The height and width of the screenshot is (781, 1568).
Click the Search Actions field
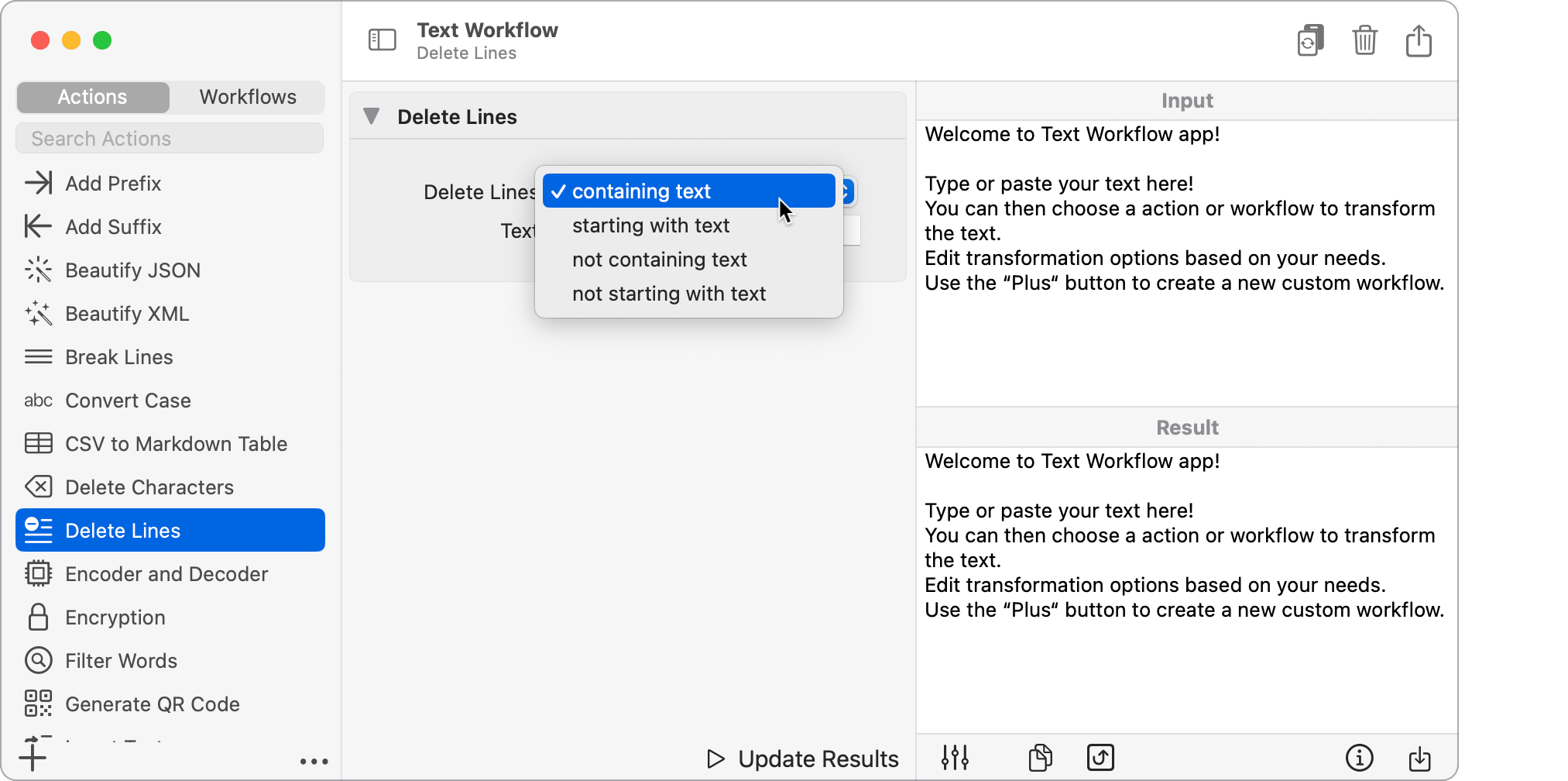[x=170, y=139]
